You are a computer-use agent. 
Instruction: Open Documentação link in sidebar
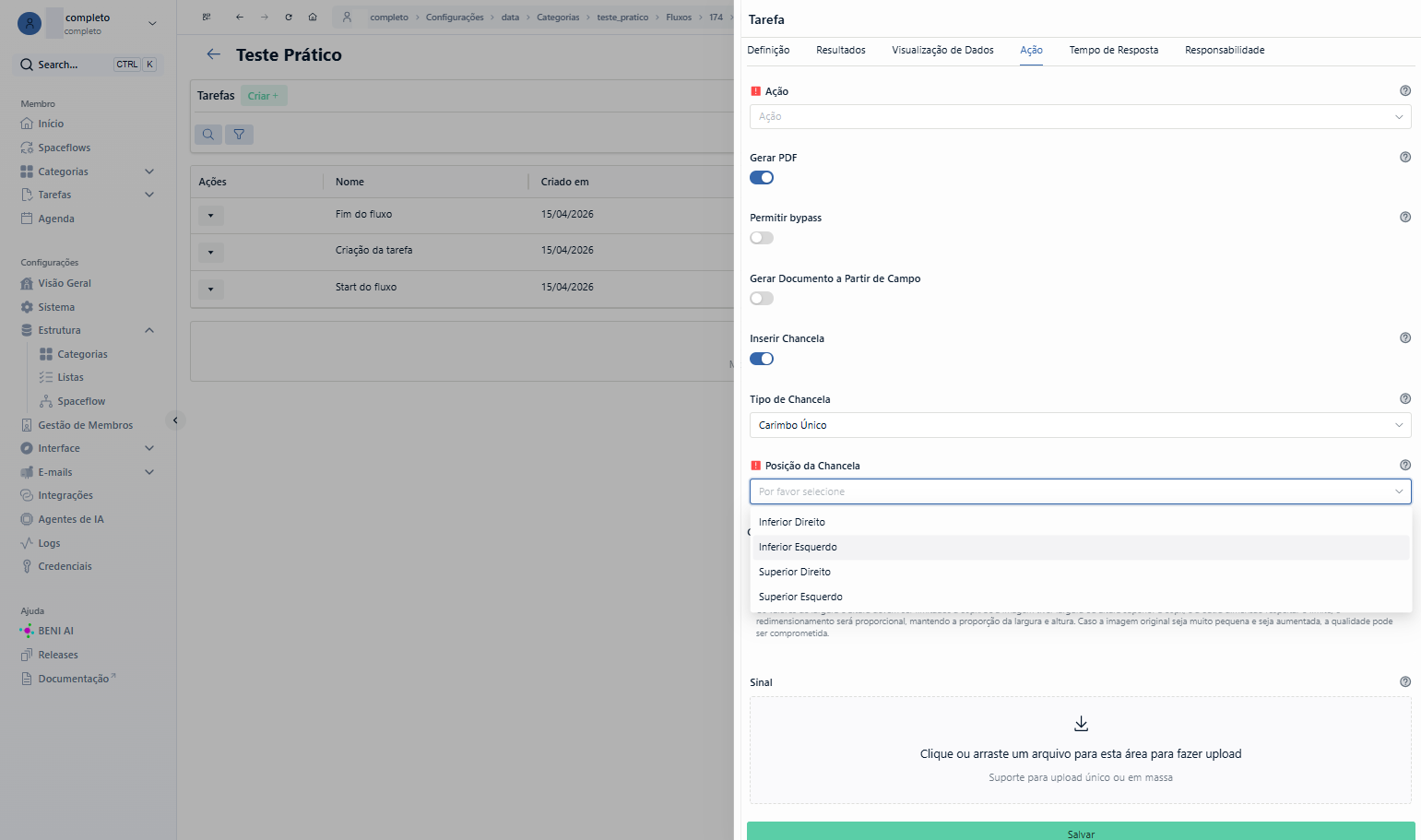pos(74,679)
